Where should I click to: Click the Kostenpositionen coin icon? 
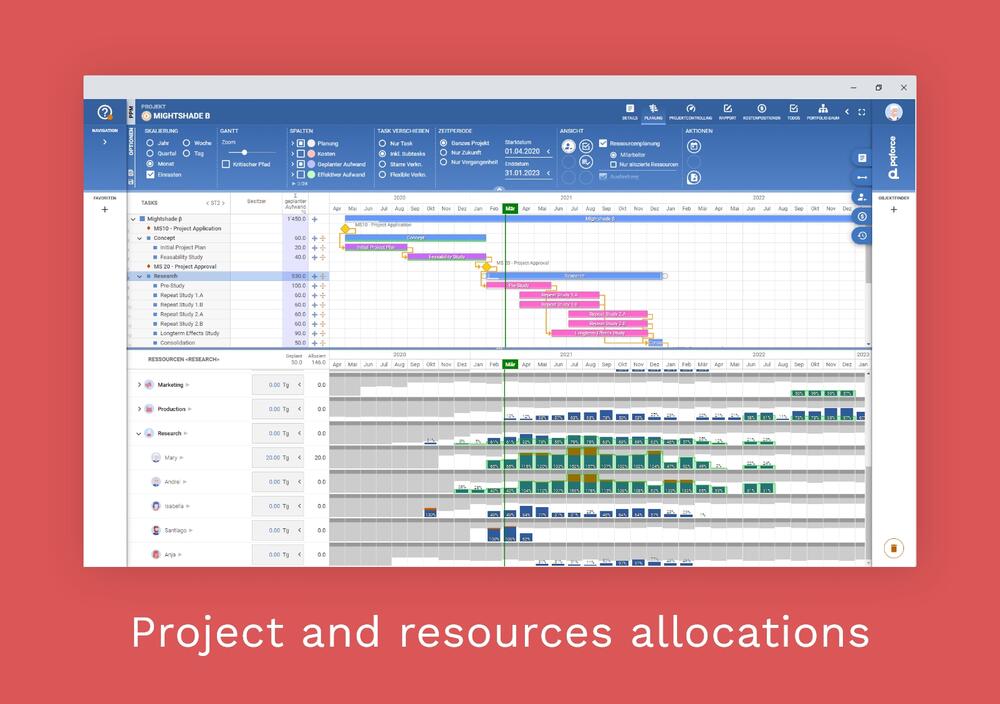761,108
